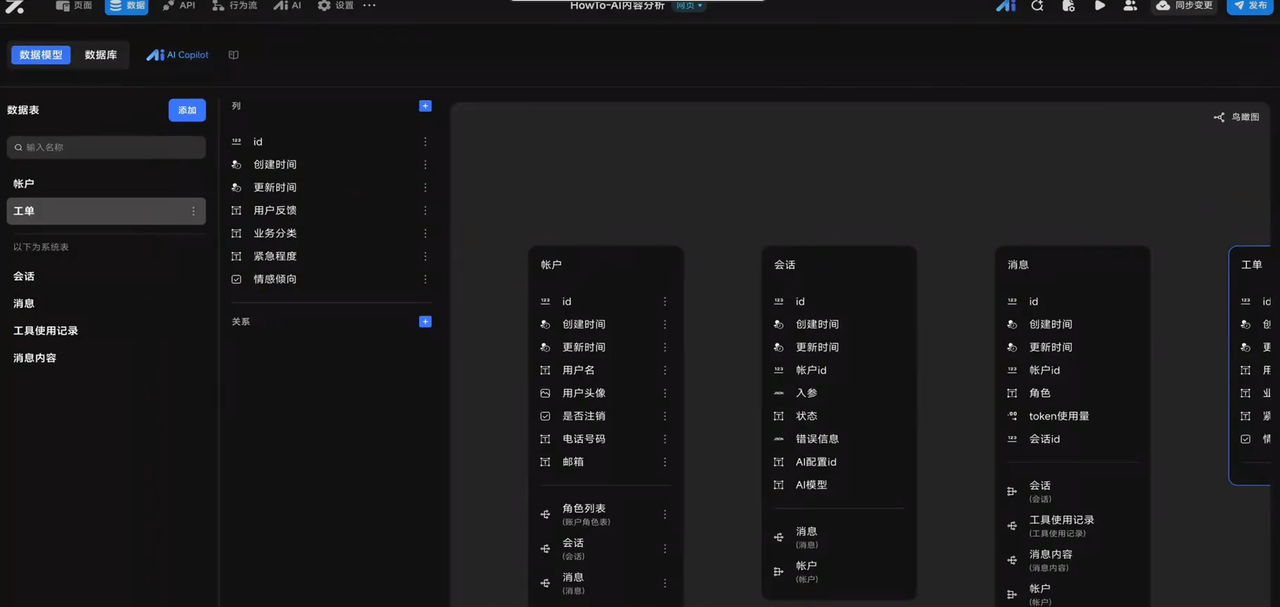Open the three-dot menu for 是否注销 in 帐户 card
The height and width of the screenshot is (607, 1280).
pos(665,416)
